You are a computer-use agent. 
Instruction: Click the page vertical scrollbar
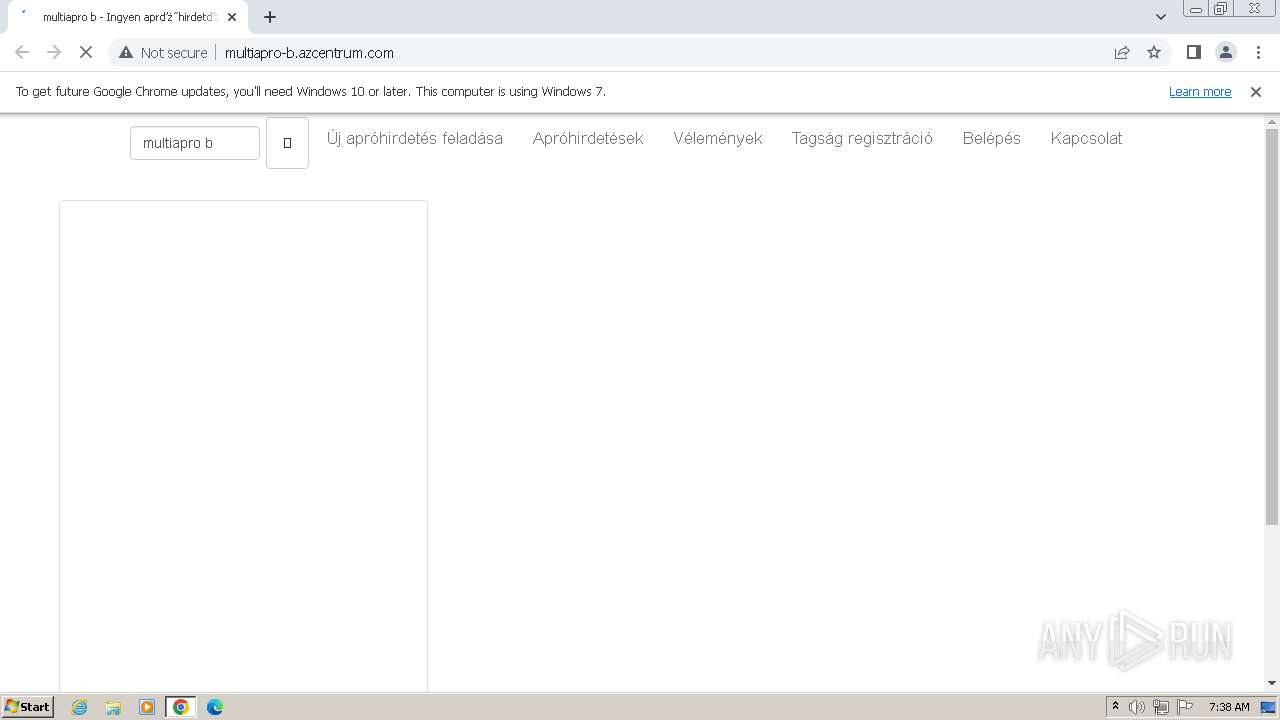click(1272, 326)
